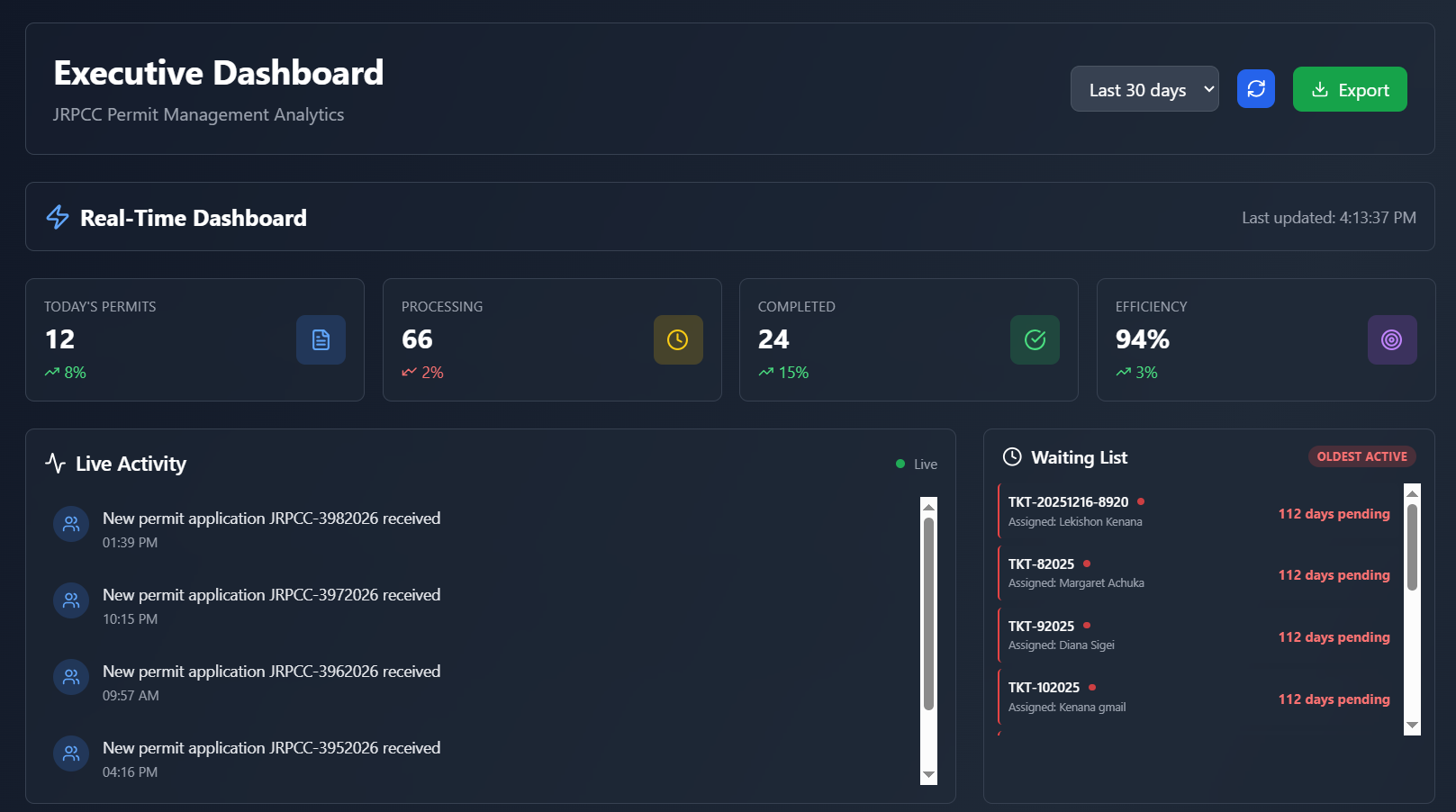Click the user avatar next to JRPCC-3952026 entry
The height and width of the screenshot is (812, 1456).
pos(70,753)
